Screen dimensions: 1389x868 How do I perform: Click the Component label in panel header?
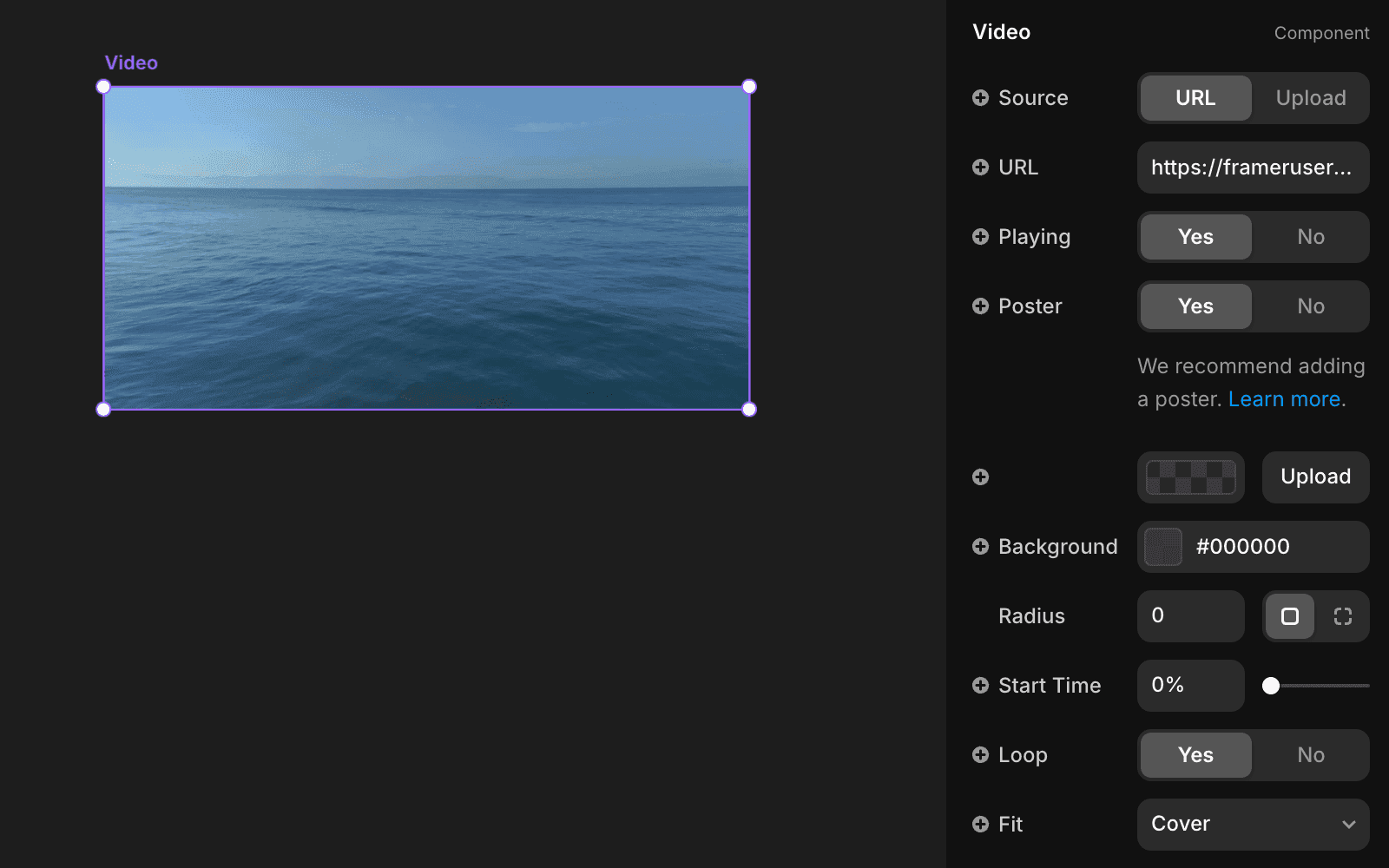pyautogui.click(x=1321, y=33)
